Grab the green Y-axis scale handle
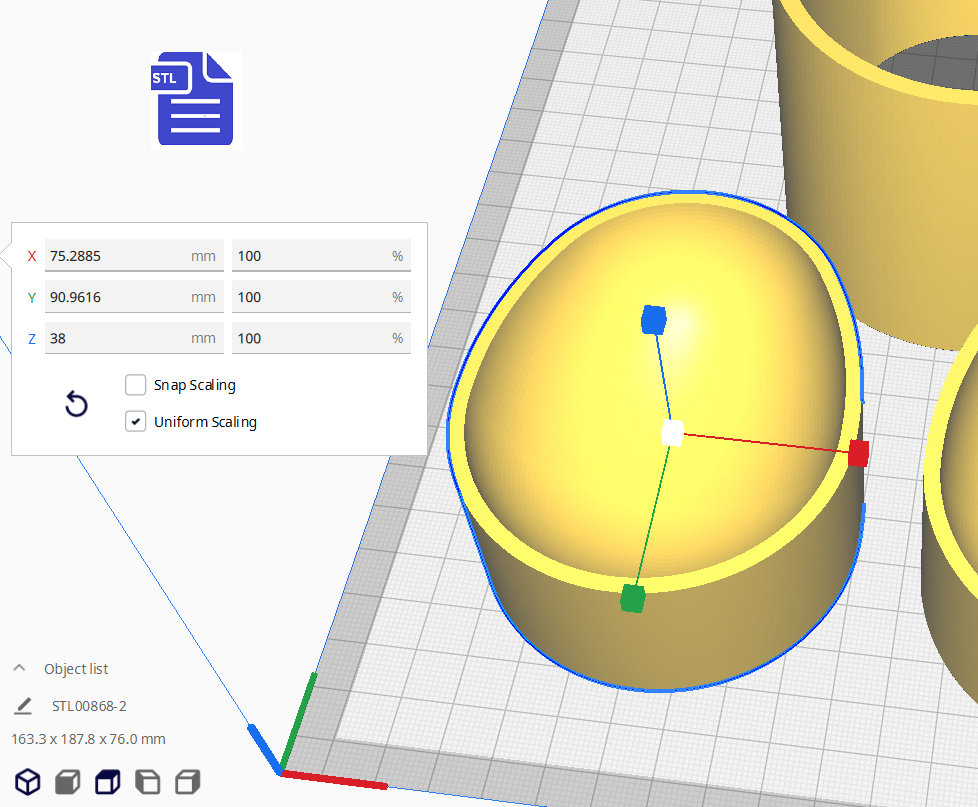 632,598
